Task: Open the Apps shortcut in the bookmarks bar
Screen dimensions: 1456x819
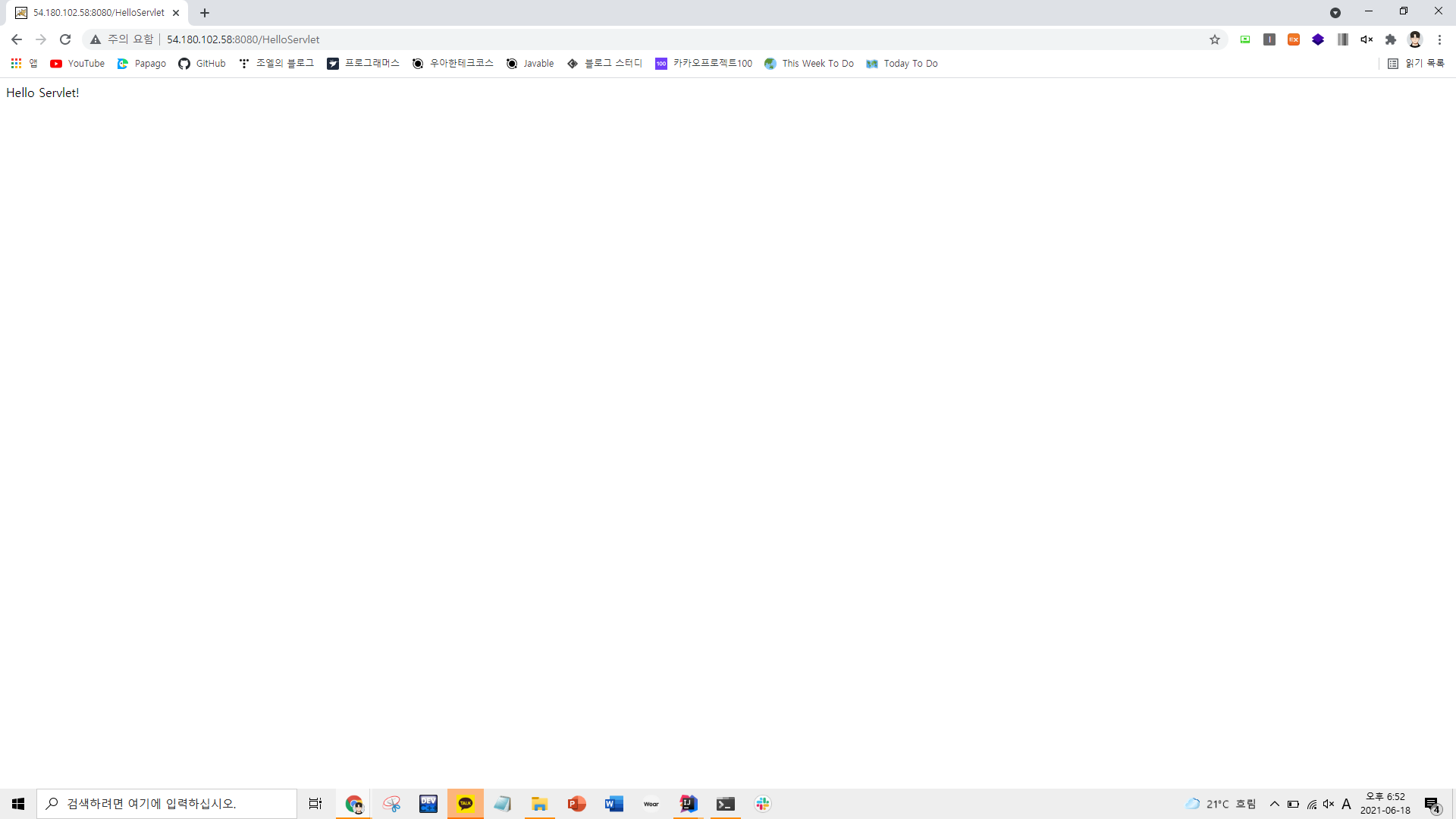Action: click(23, 64)
